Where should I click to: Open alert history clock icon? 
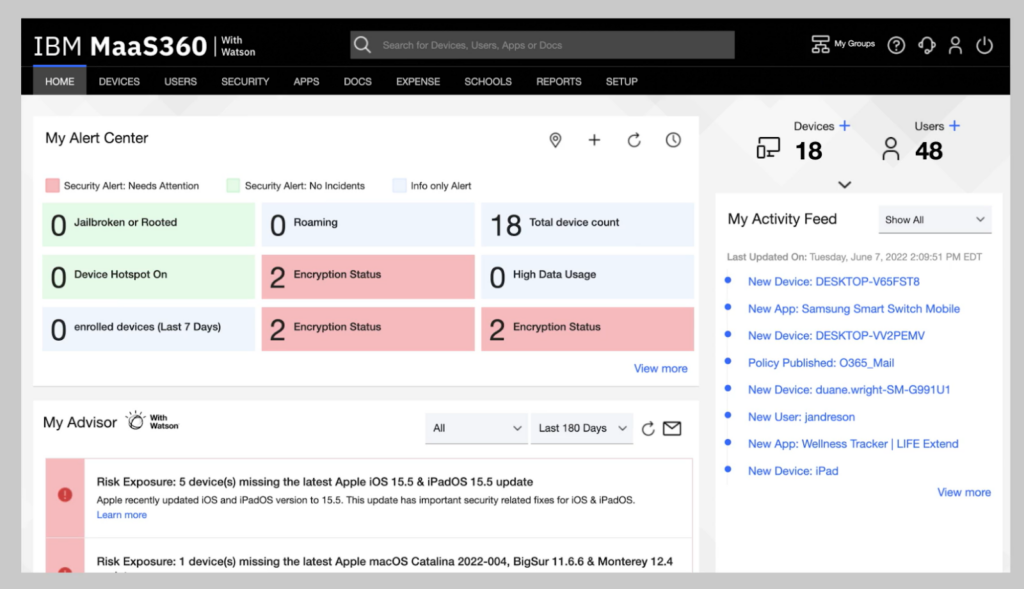click(673, 140)
